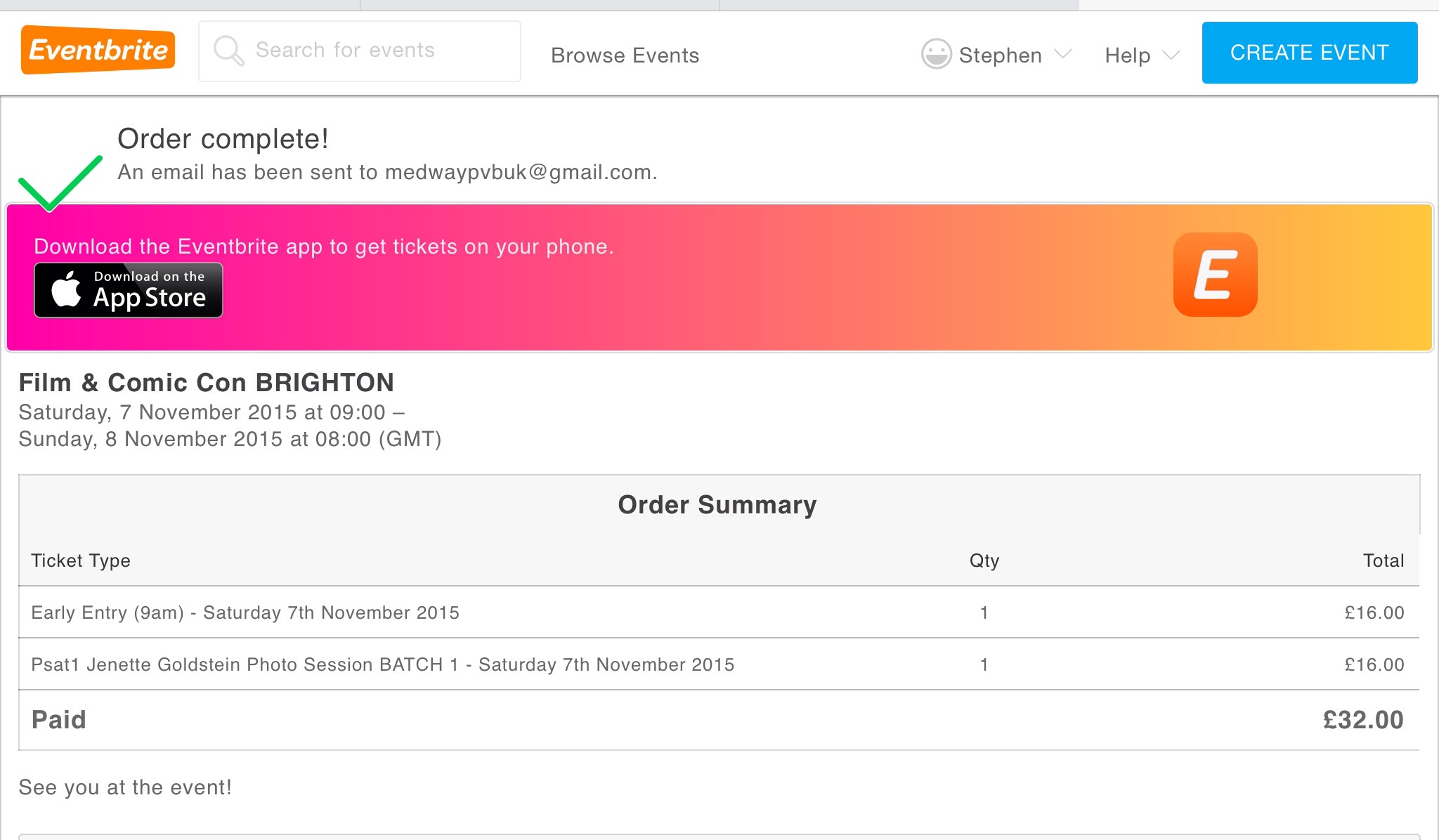Click the Stephen profile avatar icon
Screen dimensions: 1439x840
click(936, 54)
